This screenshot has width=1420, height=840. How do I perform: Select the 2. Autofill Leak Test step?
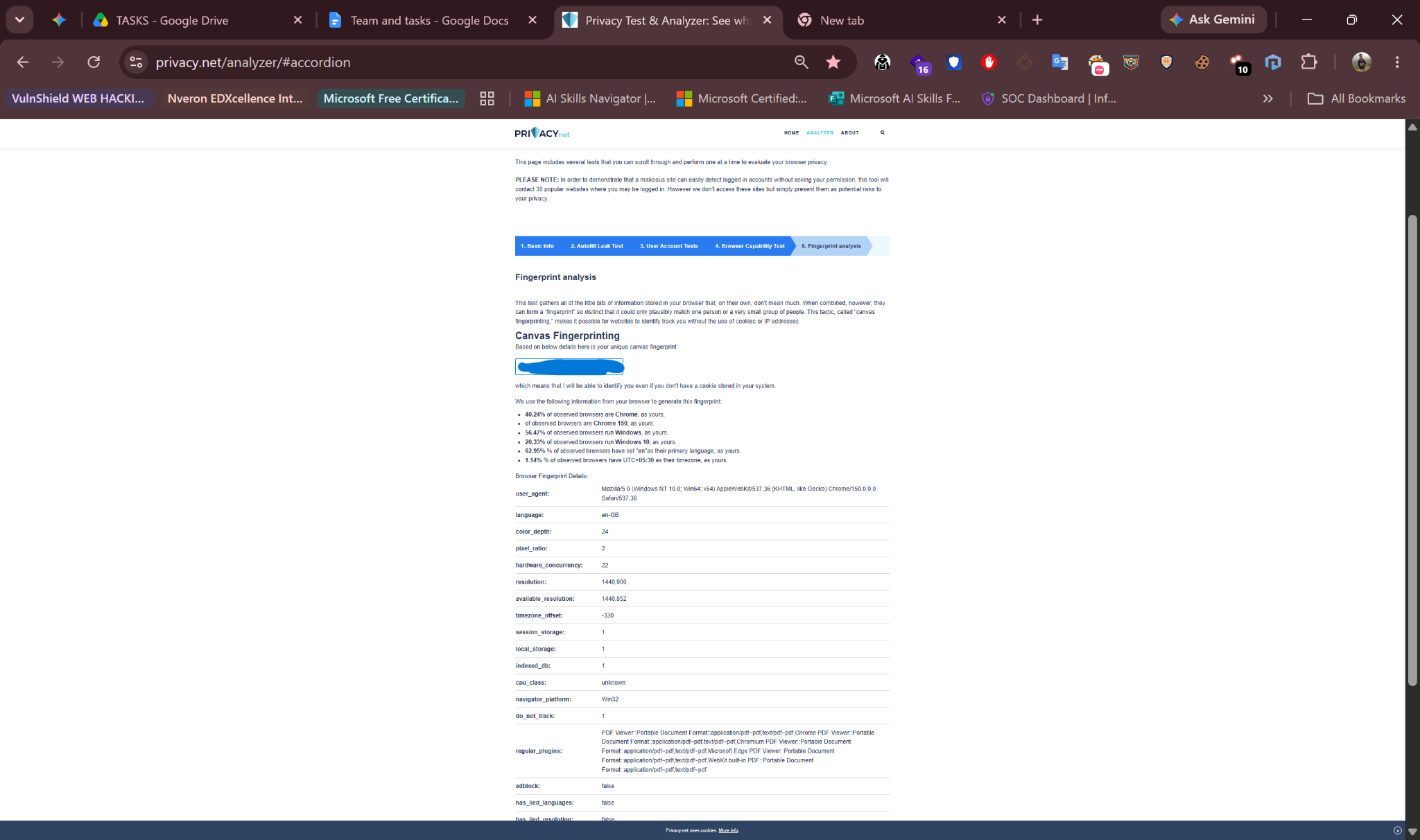[x=597, y=246]
